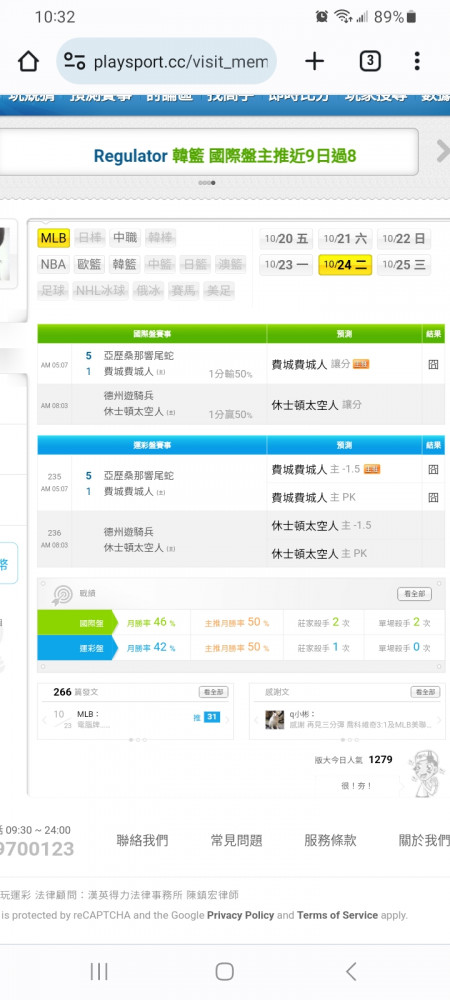Tap Android back navigation button

[x=351, y=971]
